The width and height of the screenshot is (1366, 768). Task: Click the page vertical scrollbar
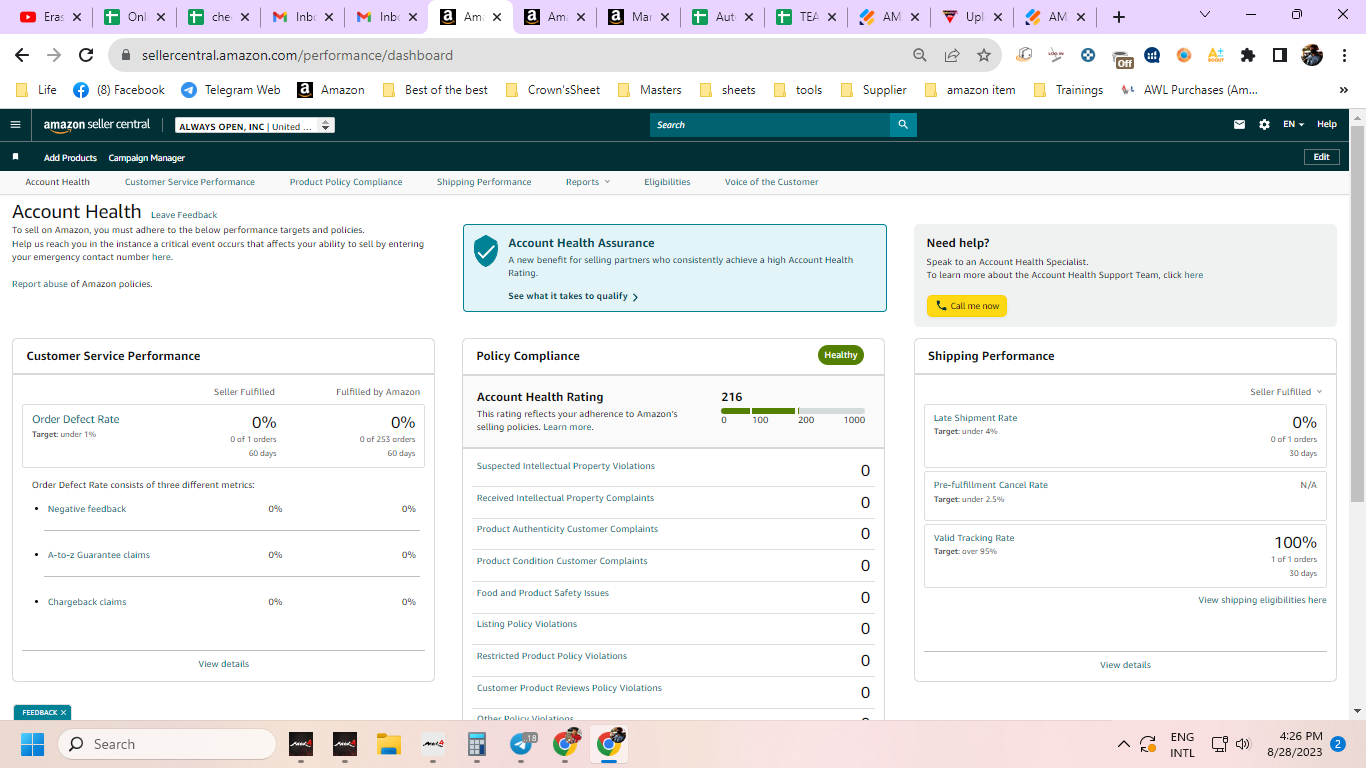coord(1357,315)
